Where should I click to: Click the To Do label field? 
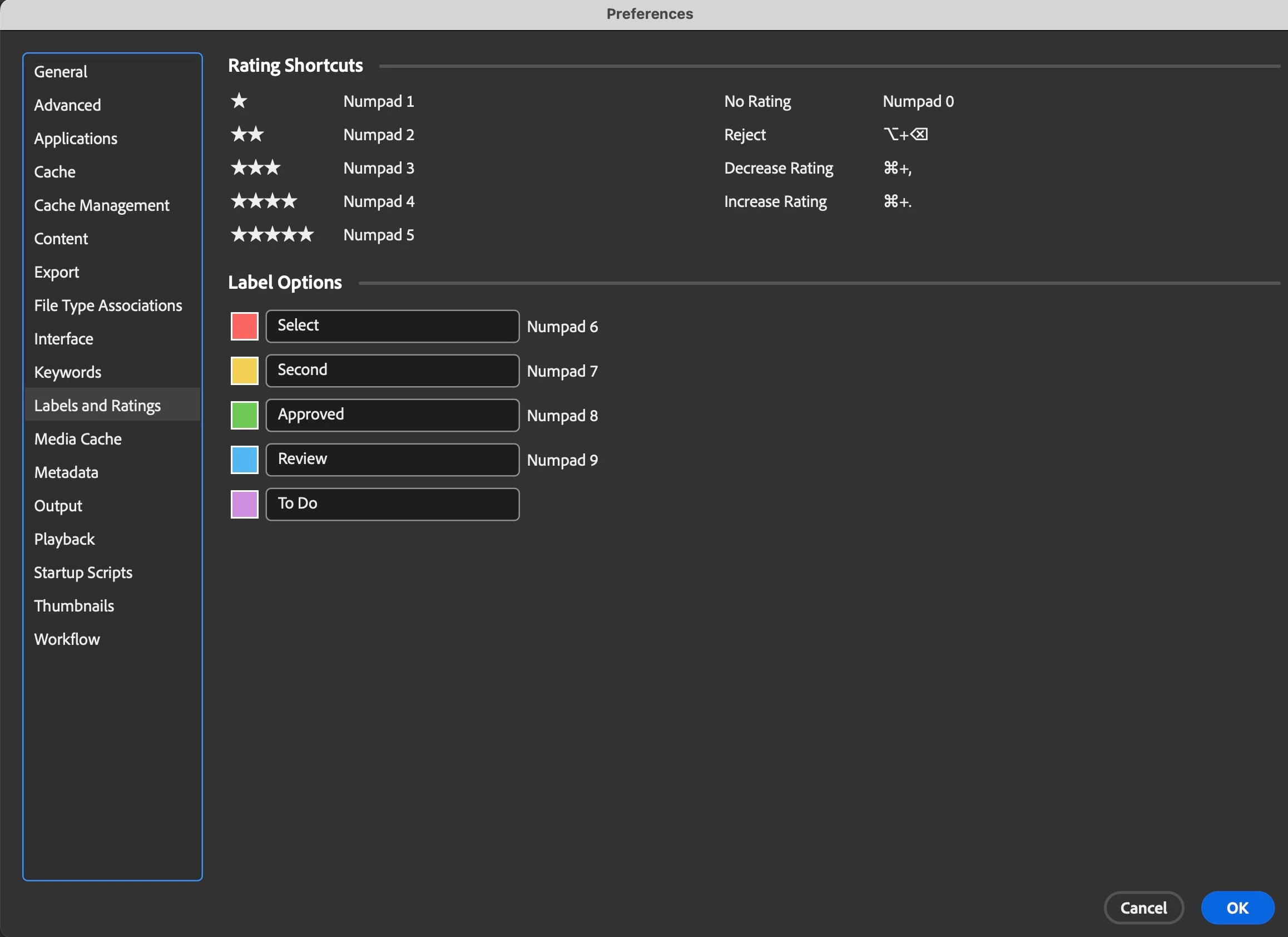pos(392,504)
